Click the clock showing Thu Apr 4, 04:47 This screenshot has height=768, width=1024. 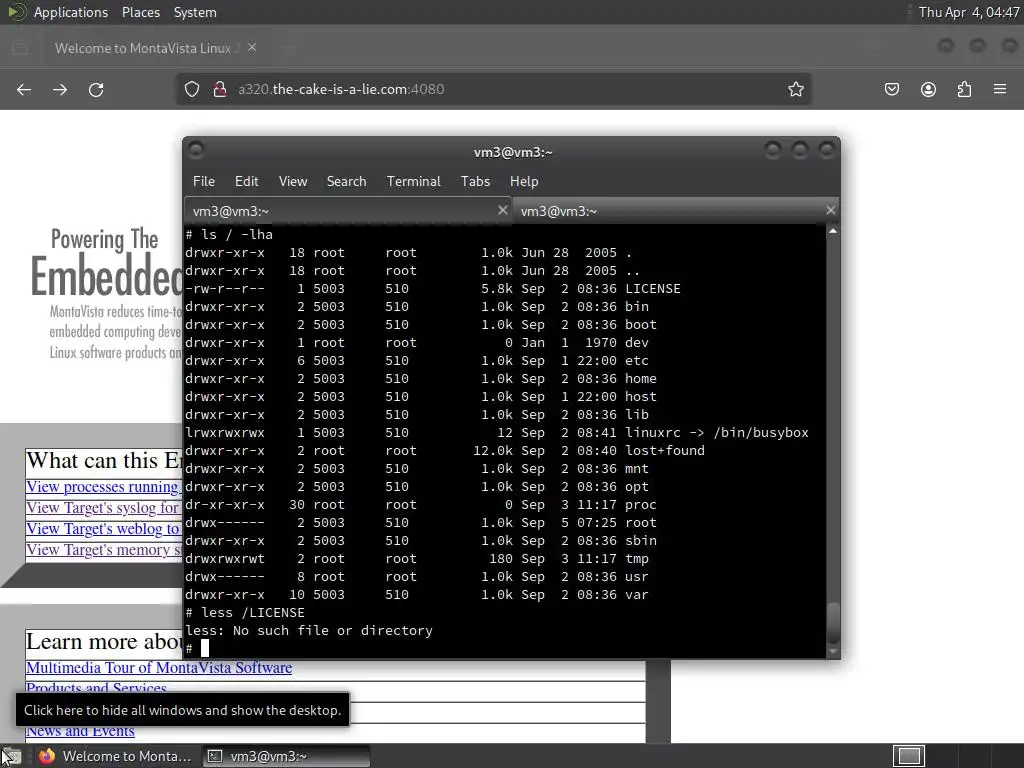(968, 12)
